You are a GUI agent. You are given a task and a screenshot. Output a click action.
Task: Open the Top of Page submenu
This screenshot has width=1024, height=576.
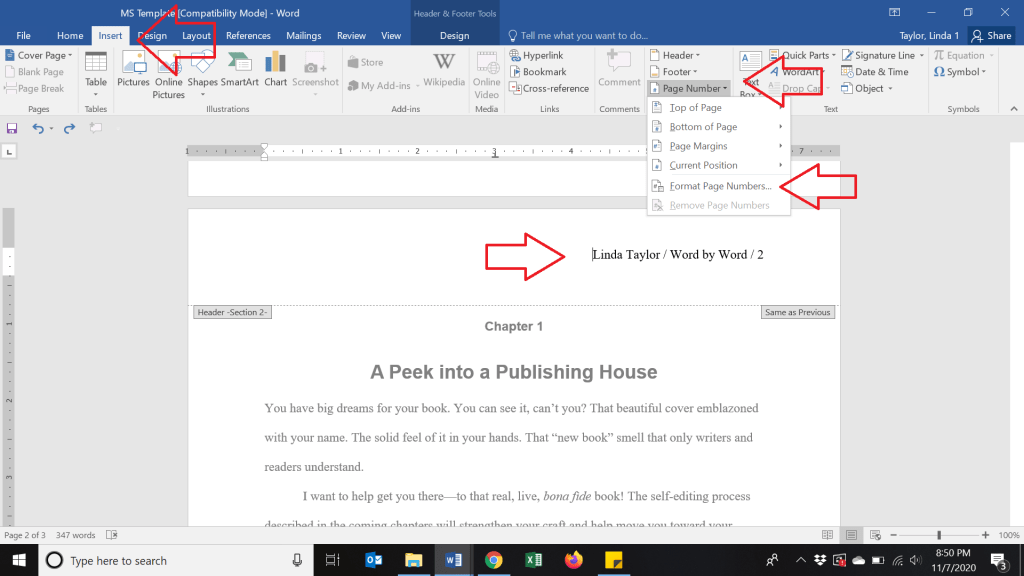[x=718, y=108]
